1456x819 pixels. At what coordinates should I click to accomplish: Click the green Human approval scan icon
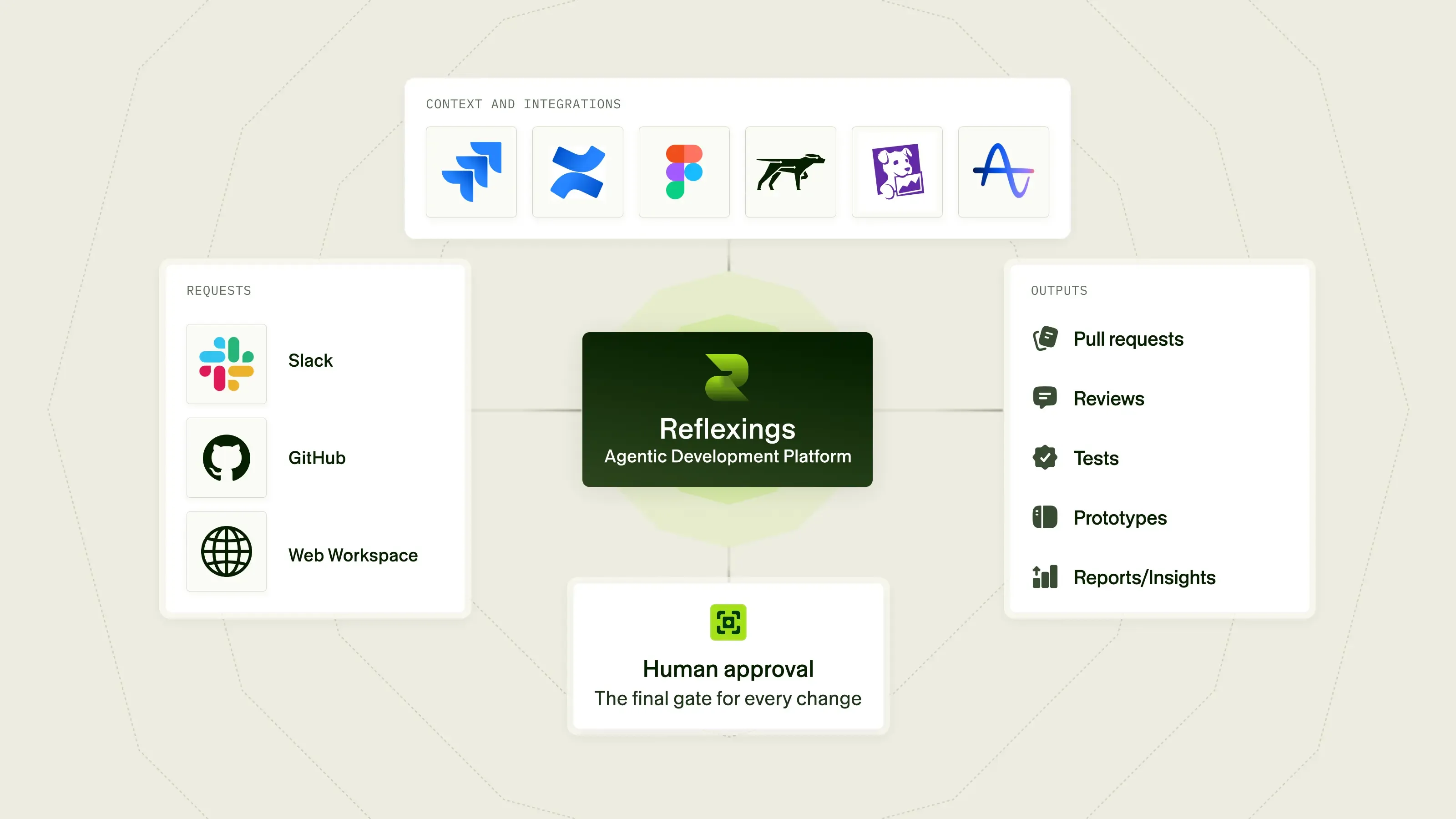click(728, 622)
